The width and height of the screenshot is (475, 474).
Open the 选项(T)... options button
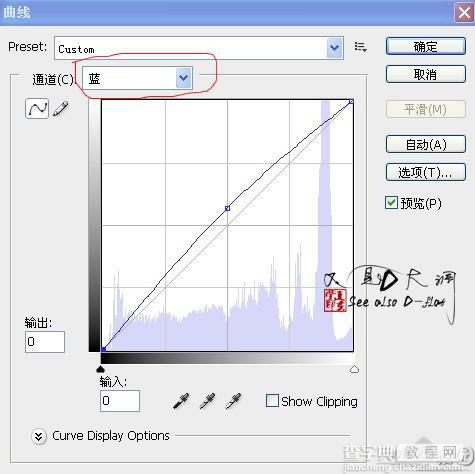coord(426,172)
